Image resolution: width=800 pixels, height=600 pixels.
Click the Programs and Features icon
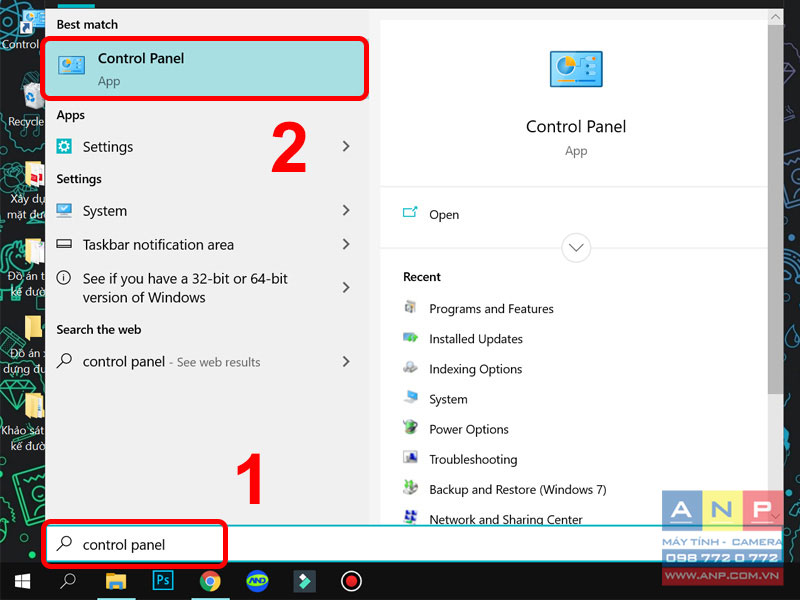pos(410,307)
